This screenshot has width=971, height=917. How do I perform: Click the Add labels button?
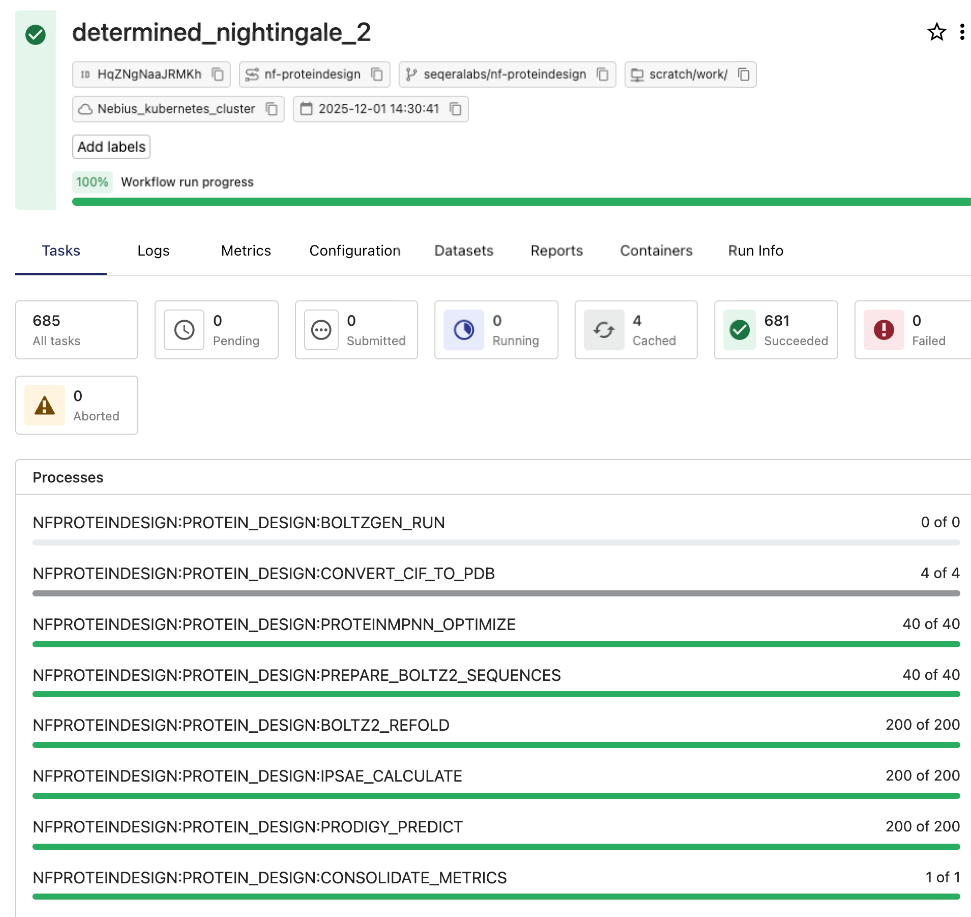tap(110, 146)
